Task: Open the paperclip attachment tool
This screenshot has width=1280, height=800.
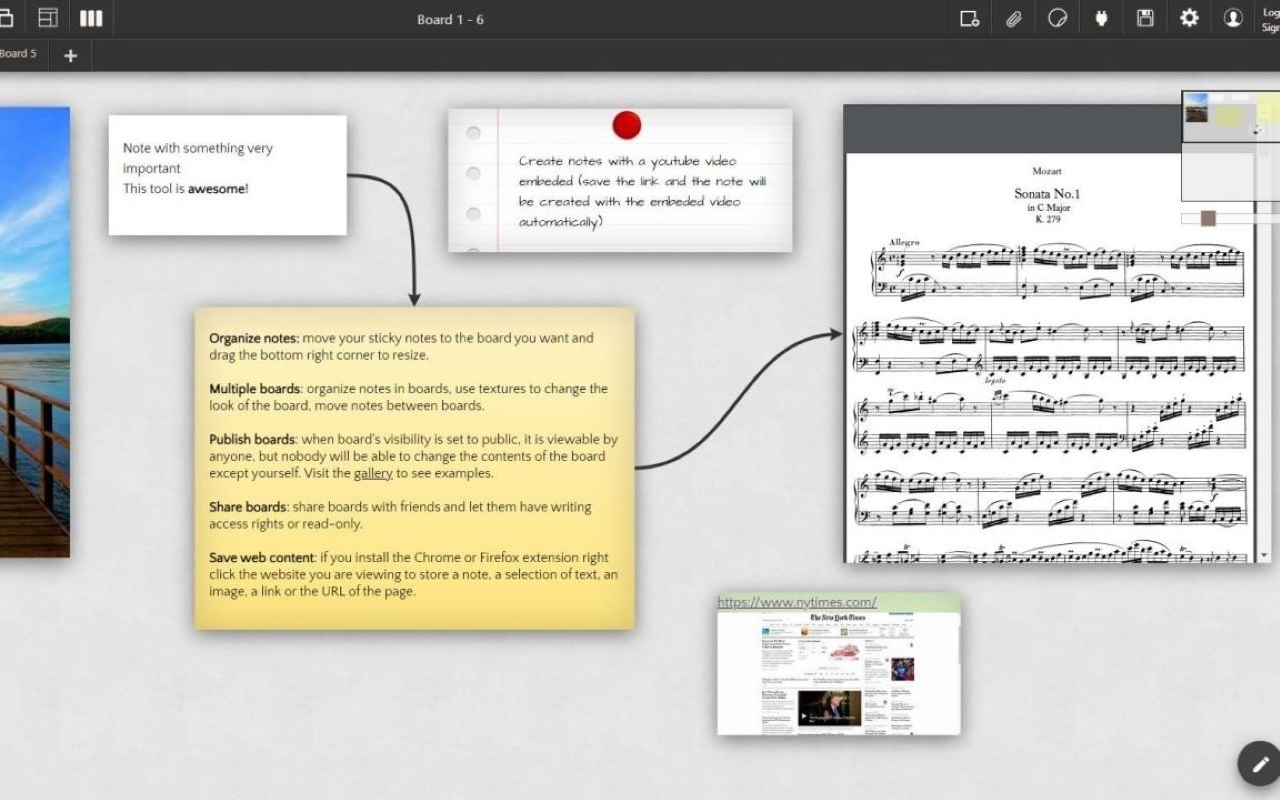Action: (1012, 18)
